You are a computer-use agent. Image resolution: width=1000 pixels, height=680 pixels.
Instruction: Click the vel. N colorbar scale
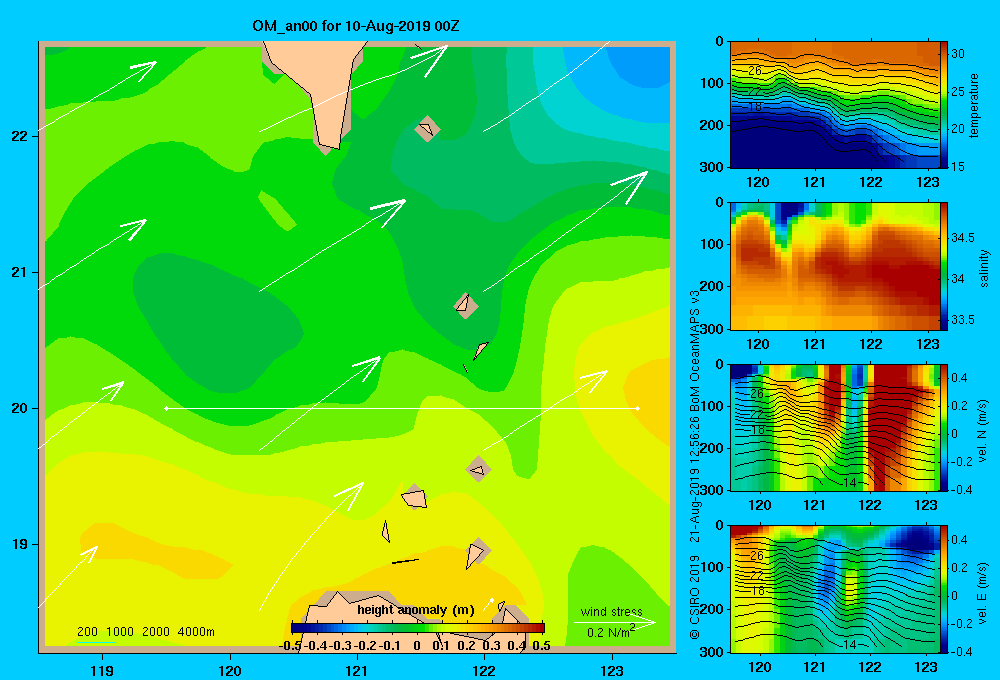[x=944, y=427]
